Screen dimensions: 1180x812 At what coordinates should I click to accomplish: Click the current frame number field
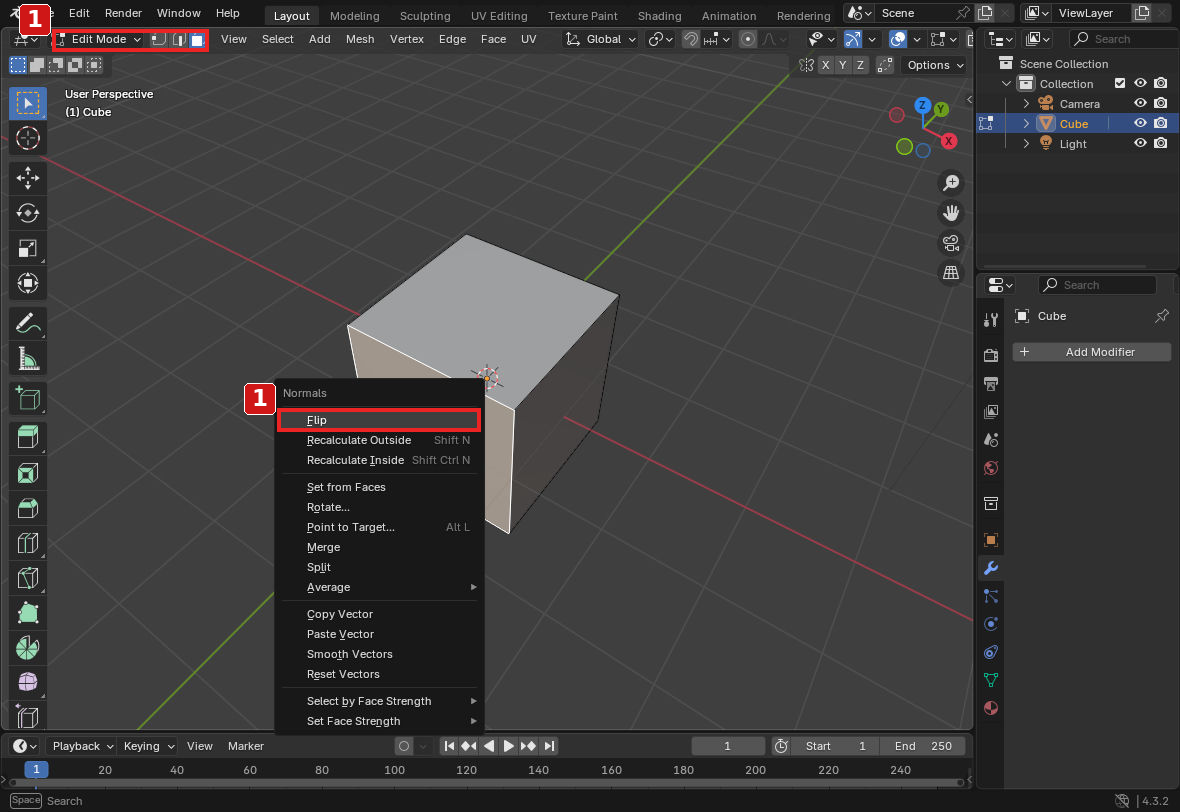[728, 746]
